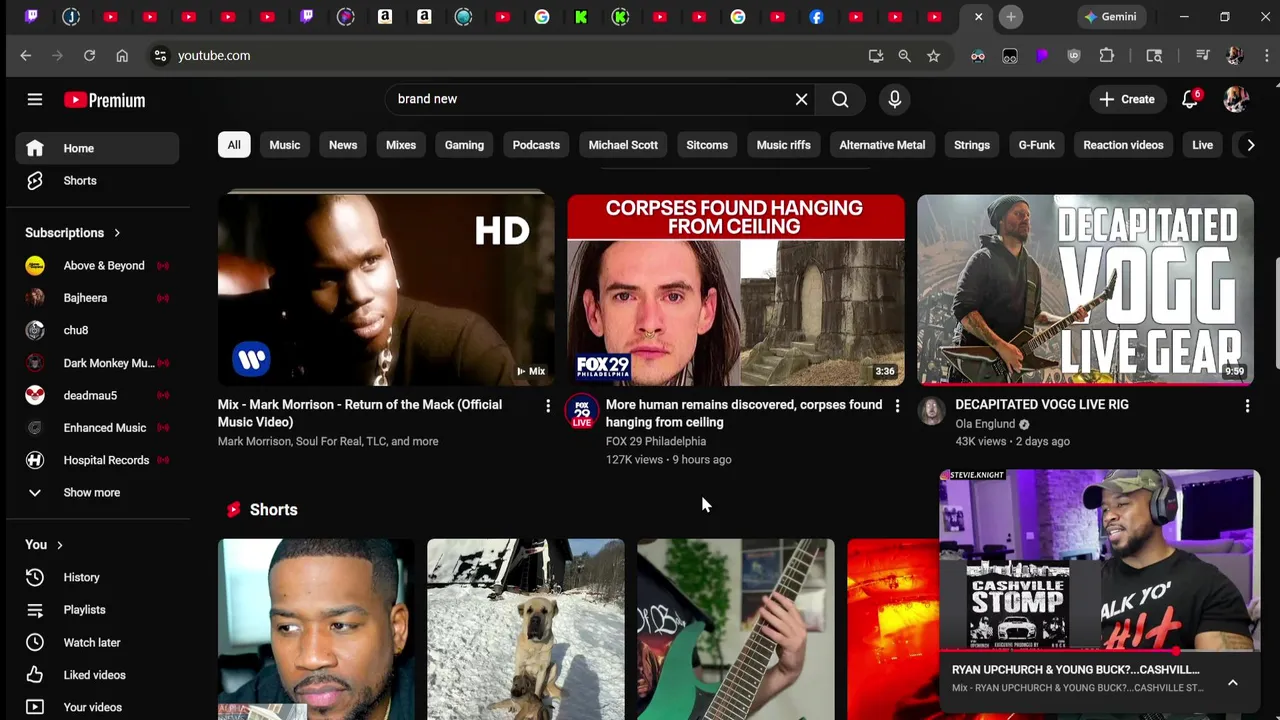Image resolution: width=1280 pixels, height=720 pixels.
Task: Select the Gaming filter chip
Action: click(x=464, y=145)
